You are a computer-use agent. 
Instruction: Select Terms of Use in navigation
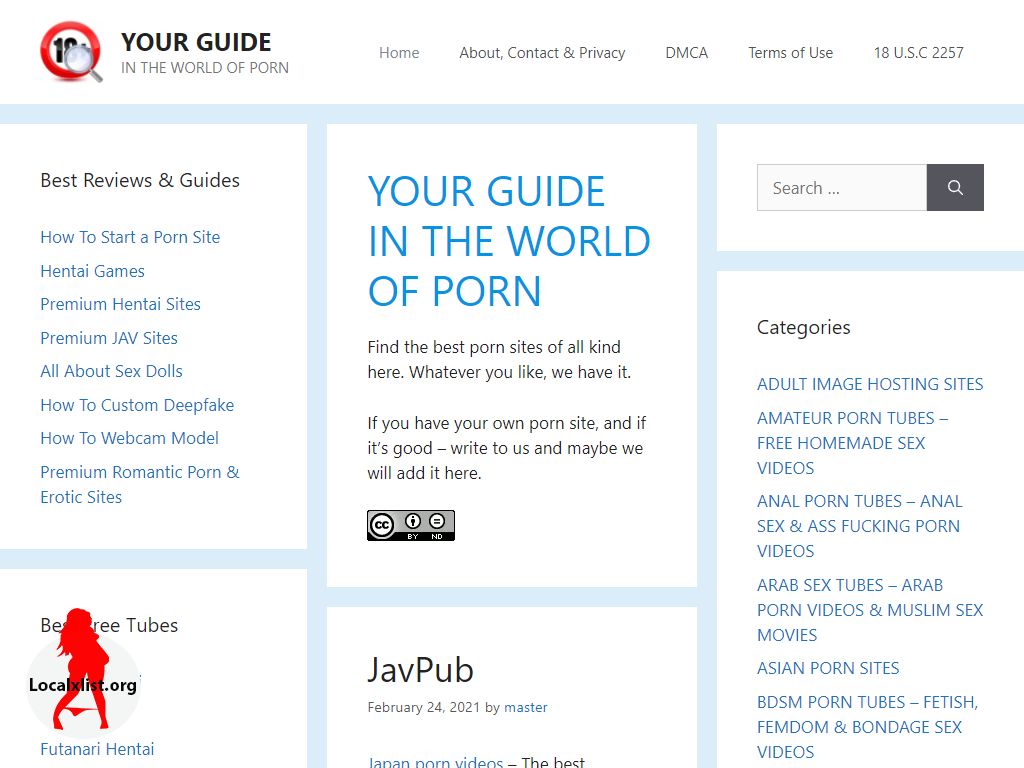coord(790,53)
